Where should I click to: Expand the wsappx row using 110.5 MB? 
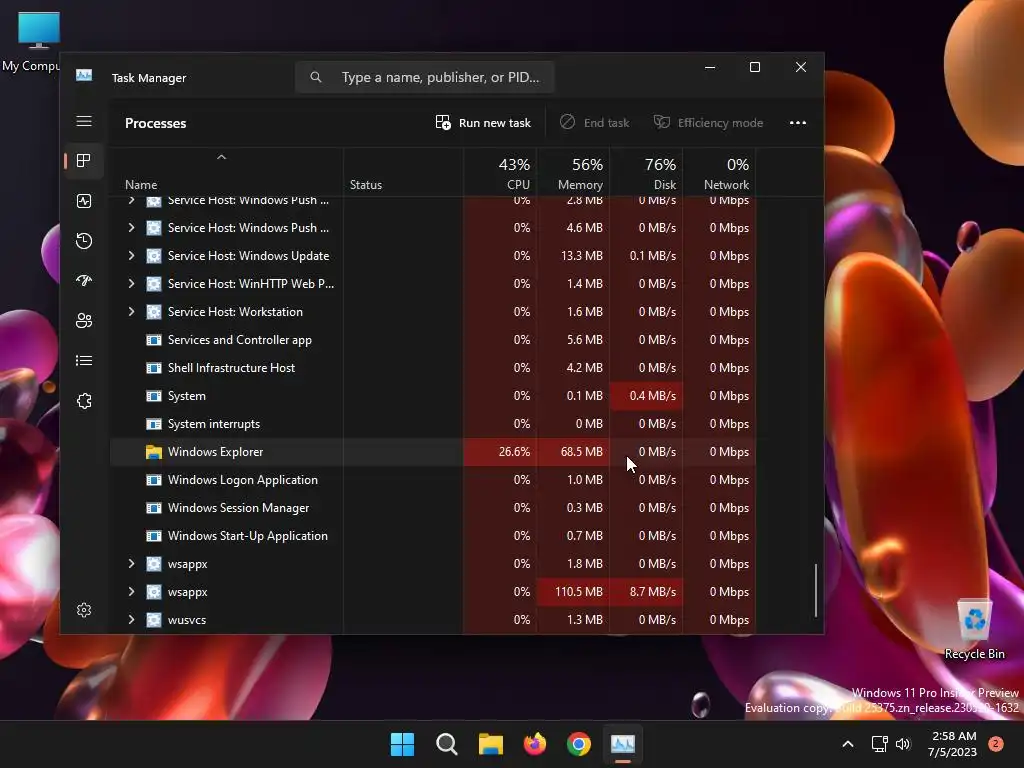[x=131, y=592]
